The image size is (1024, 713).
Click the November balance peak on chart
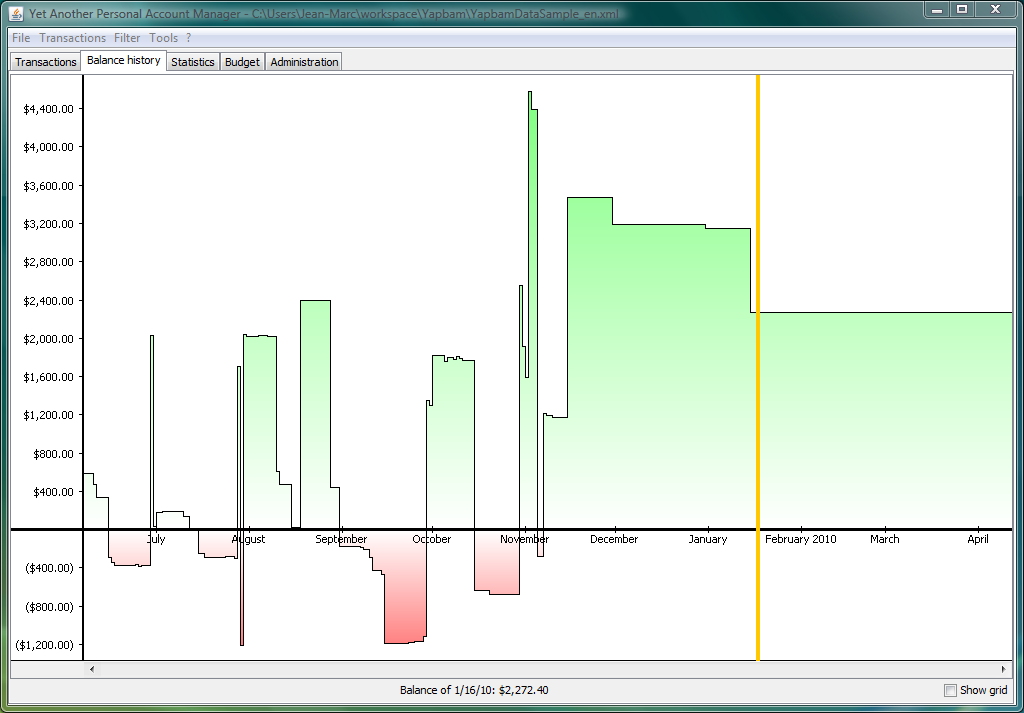point(530,93)
